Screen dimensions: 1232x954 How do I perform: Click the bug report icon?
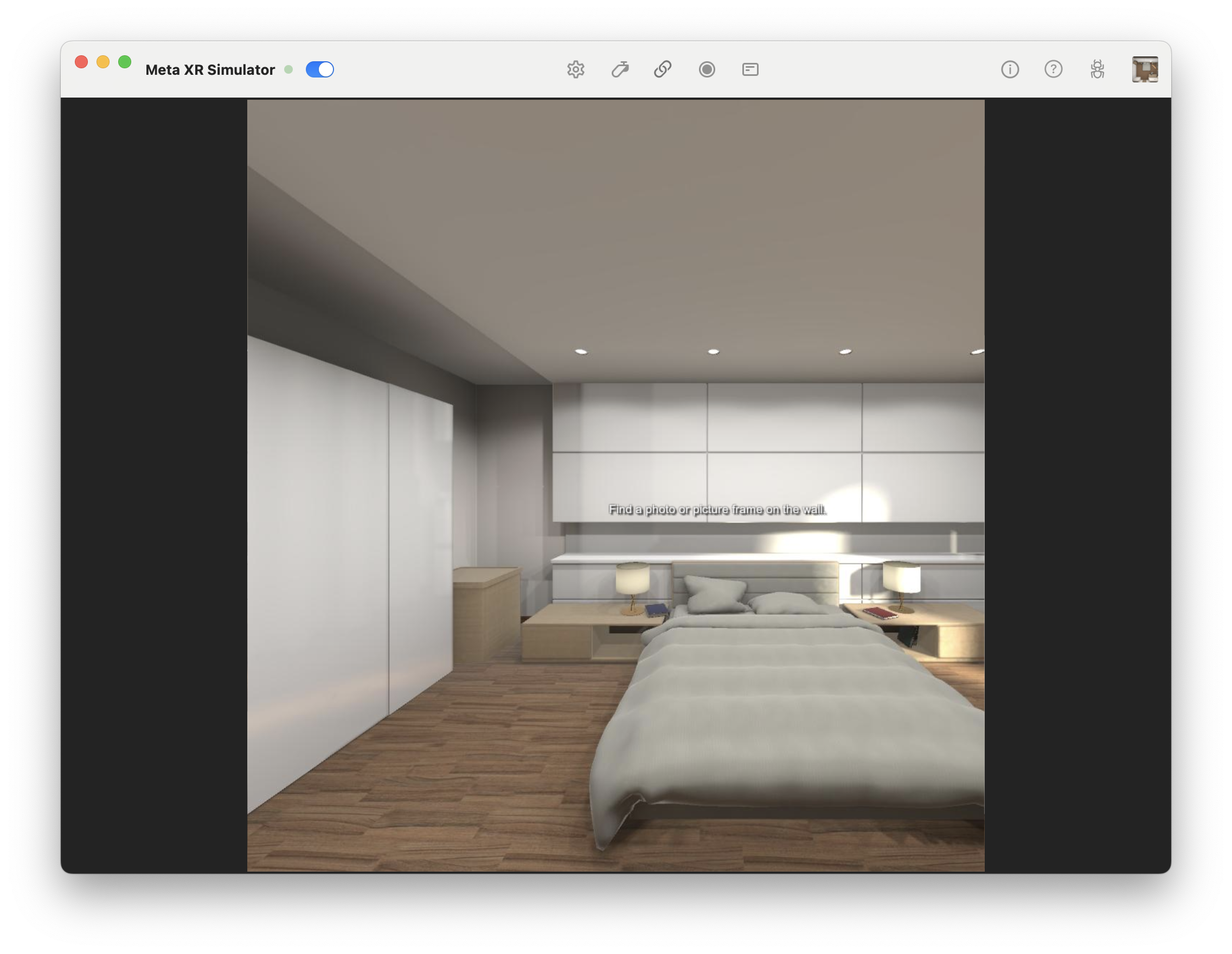click(x=1097, y=69)
